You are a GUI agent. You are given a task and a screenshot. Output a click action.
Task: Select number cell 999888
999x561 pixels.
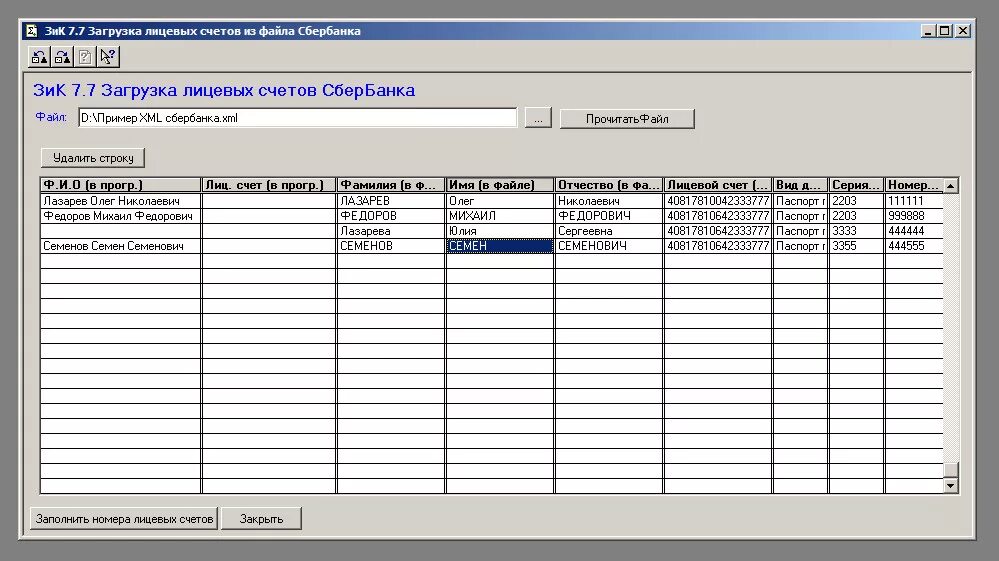[x=914, y=216]
